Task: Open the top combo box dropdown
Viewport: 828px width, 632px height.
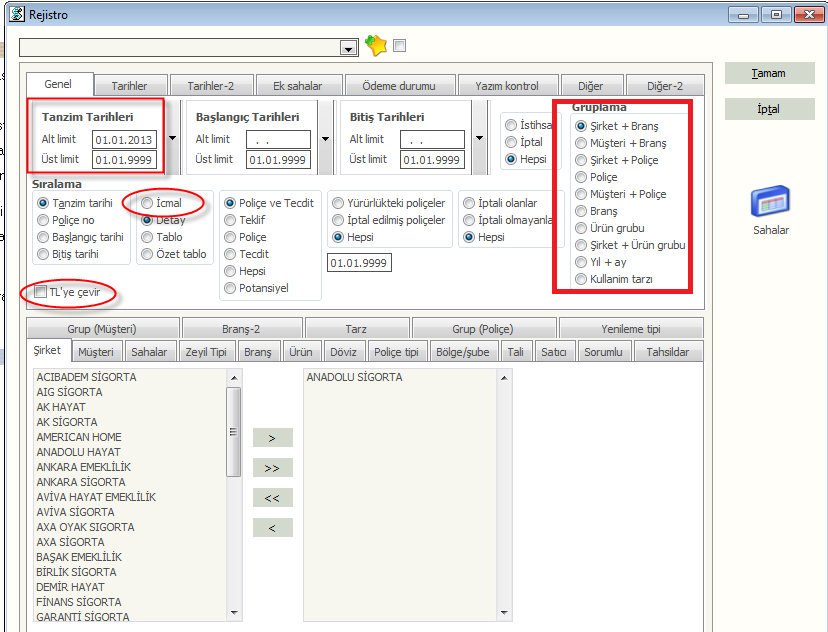Action: [349, 48]
